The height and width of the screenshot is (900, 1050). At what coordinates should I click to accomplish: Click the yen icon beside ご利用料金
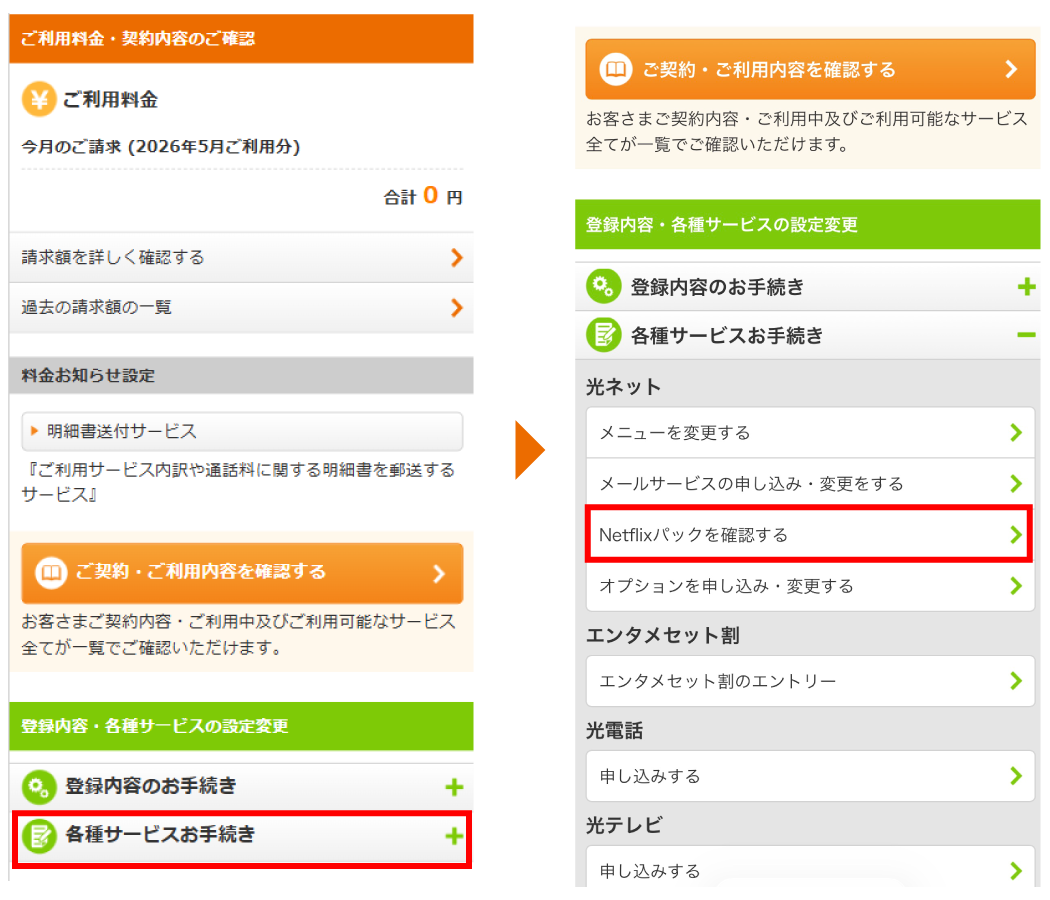click(x=39, y=99)
